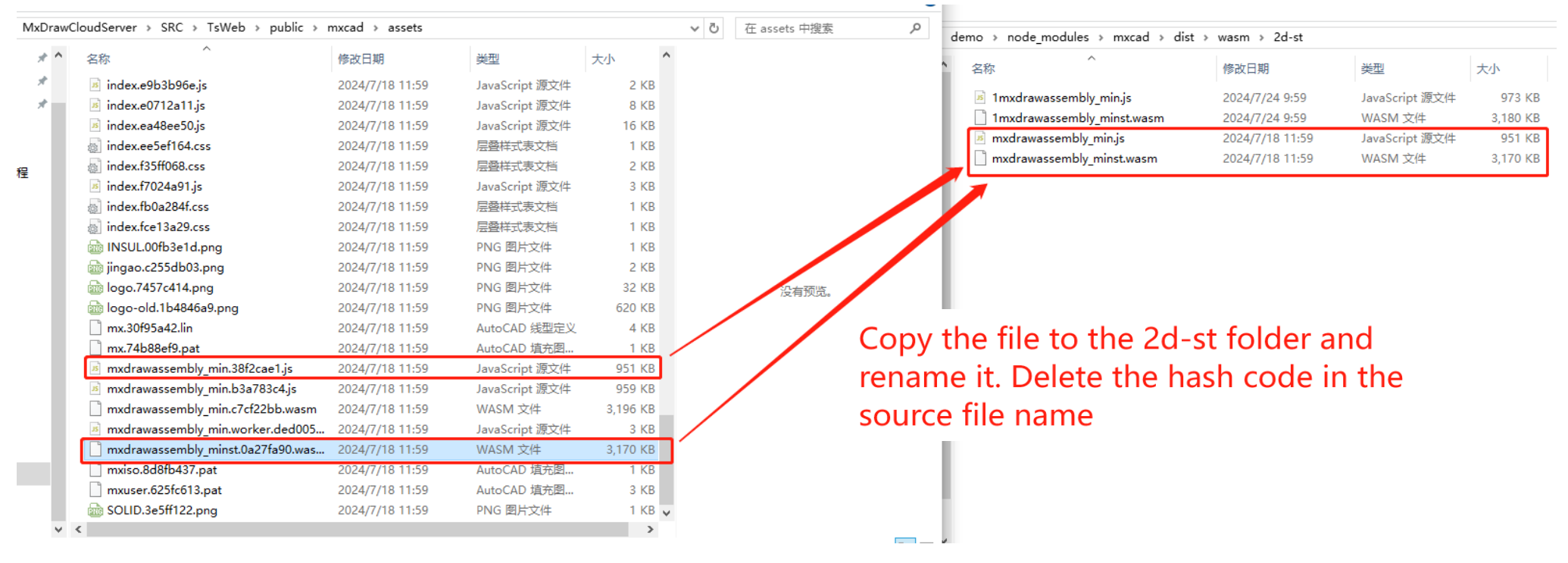
Task: Sort left file list by 修改日期 column
Action: tap(361, 59)
